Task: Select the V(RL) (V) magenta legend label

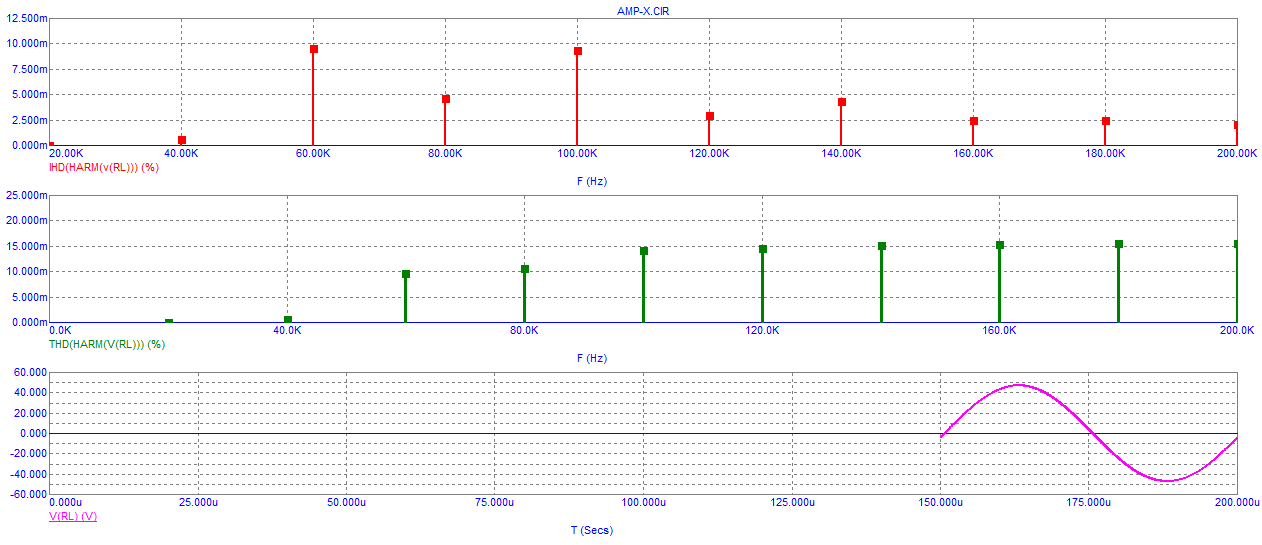Action: pos(73,516)
